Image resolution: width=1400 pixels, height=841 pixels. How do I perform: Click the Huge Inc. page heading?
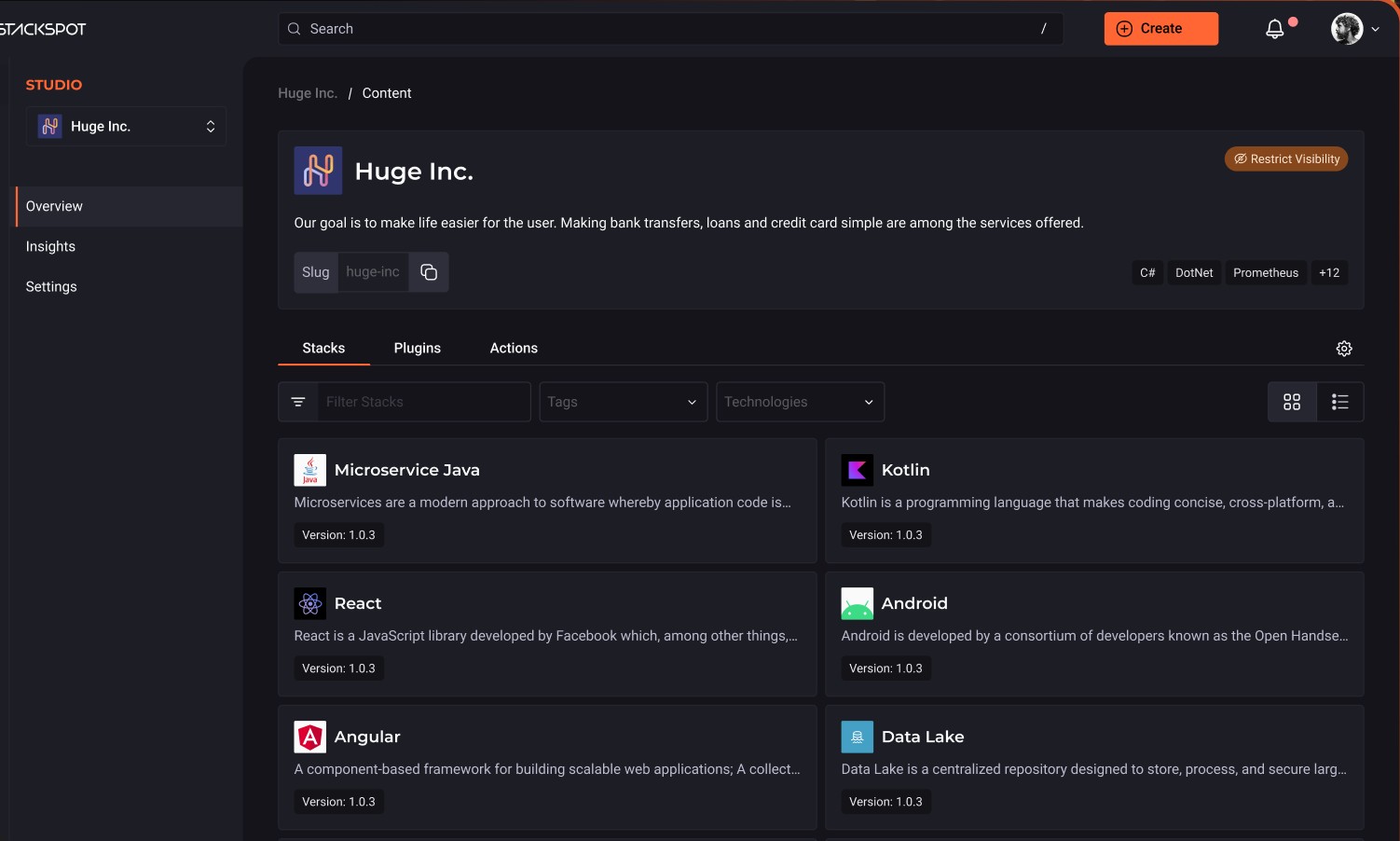click(414, 172)
